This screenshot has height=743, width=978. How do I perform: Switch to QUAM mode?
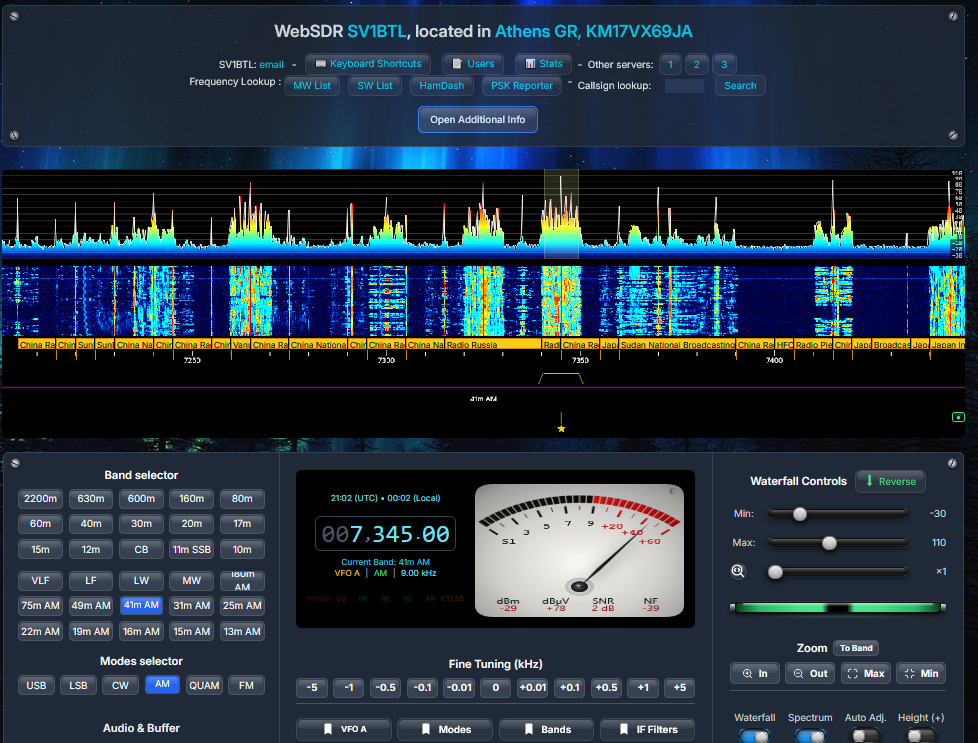click(204, 685)
